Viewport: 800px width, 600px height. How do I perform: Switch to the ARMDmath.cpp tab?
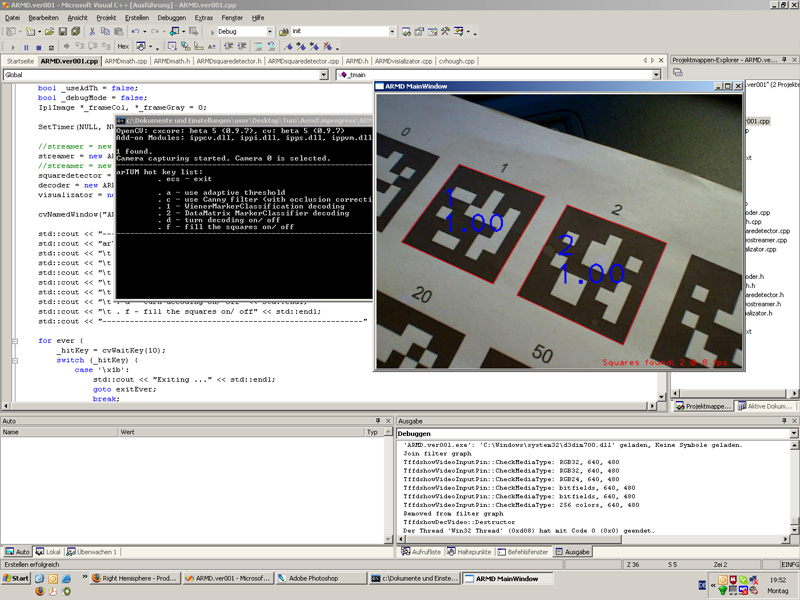pos(126,61)
